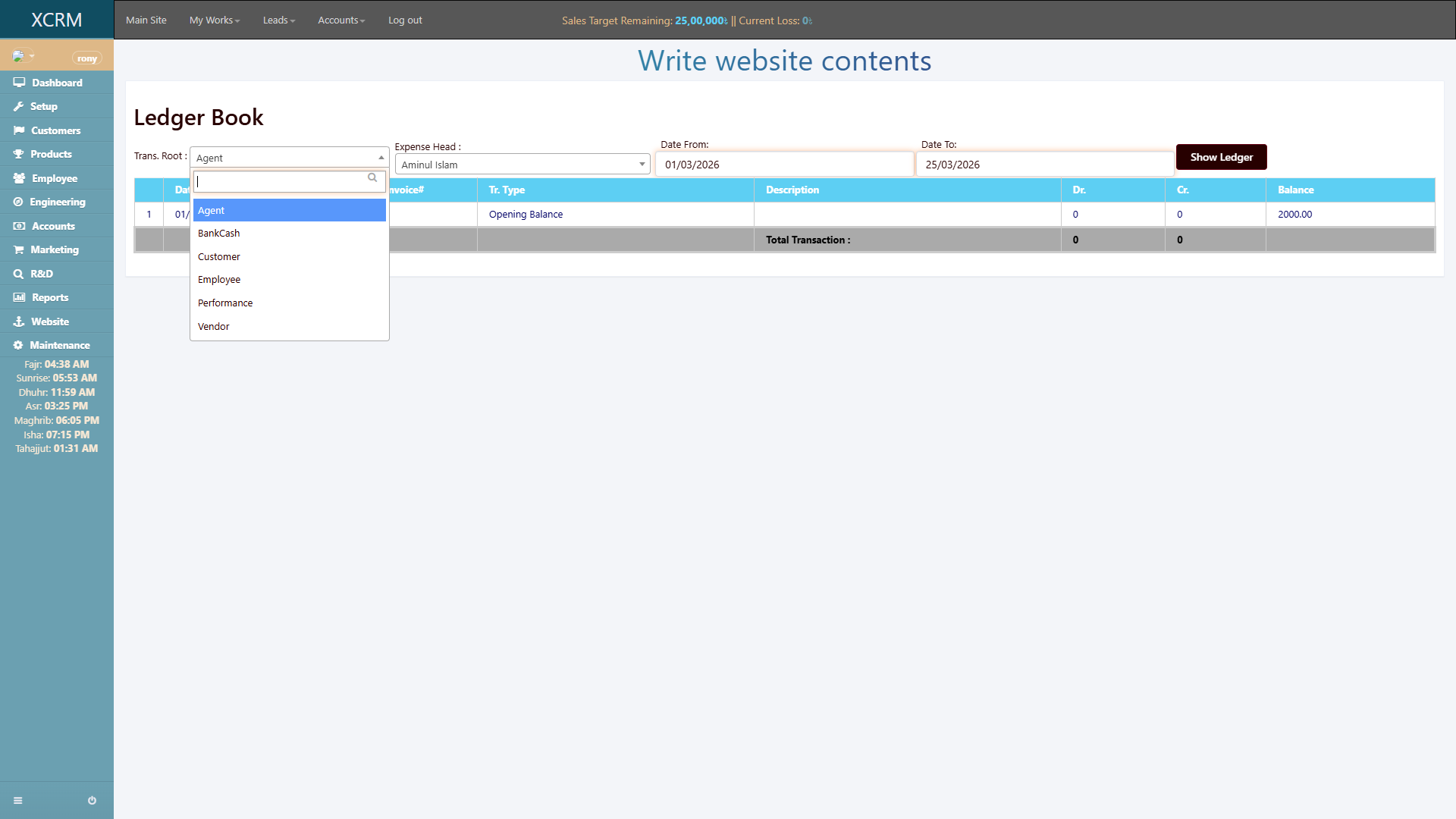1456x819 pixels.
Task: Select the Setup wrench icon
Action: (19, 106)
